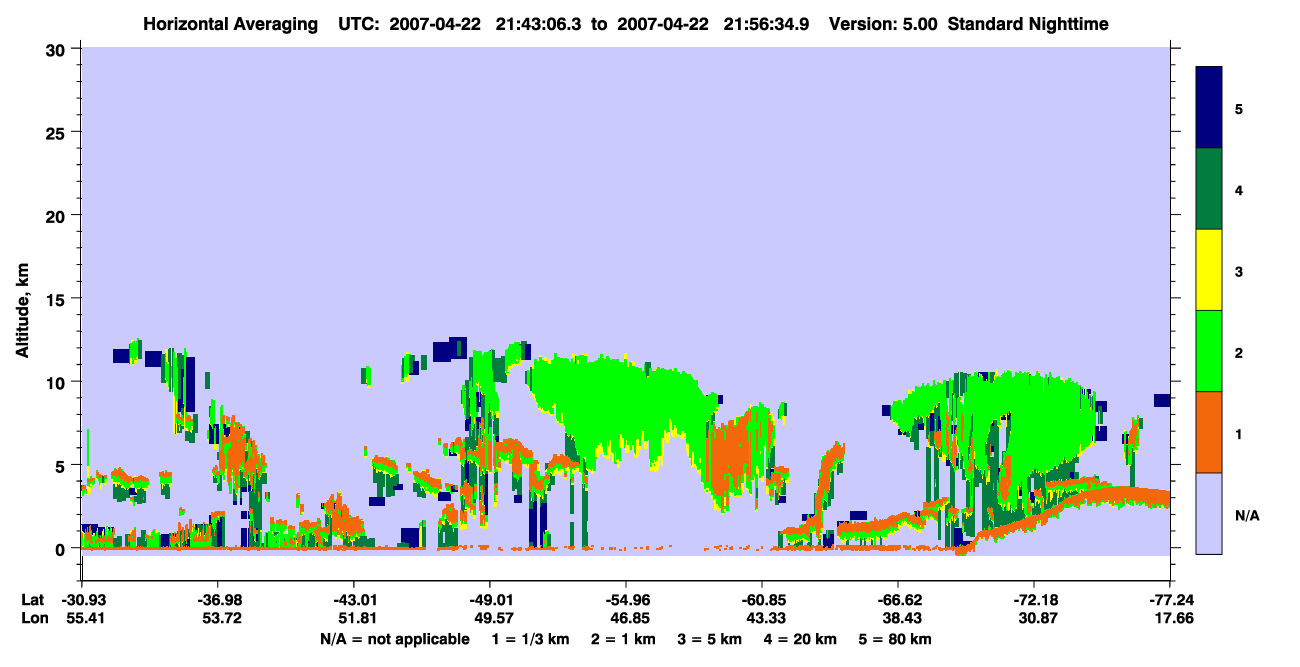The width and height of the screenshot is (1300, 667).
Task: Click the '1 = 1/3 km' legend entry
Action: (529, 639)
